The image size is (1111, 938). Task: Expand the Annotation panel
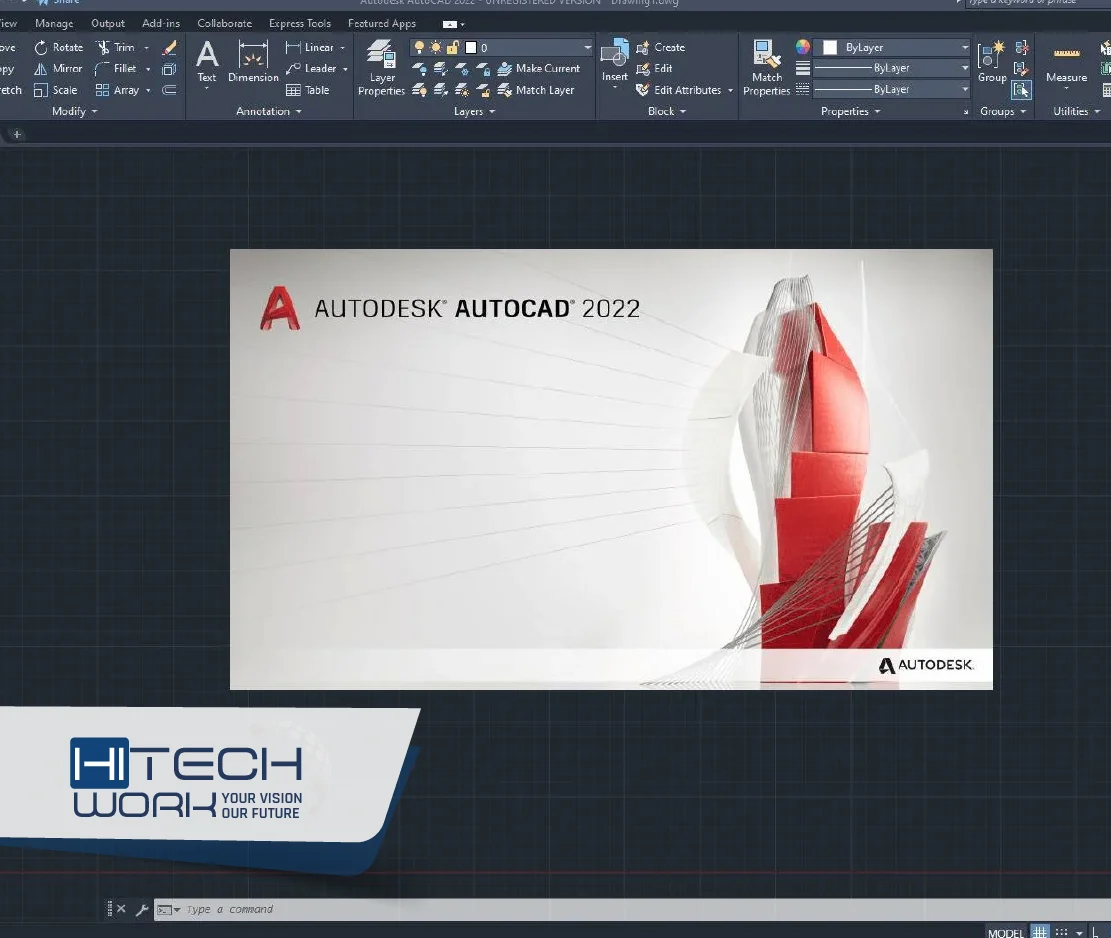pyautogui.click(x=269, y=111)
